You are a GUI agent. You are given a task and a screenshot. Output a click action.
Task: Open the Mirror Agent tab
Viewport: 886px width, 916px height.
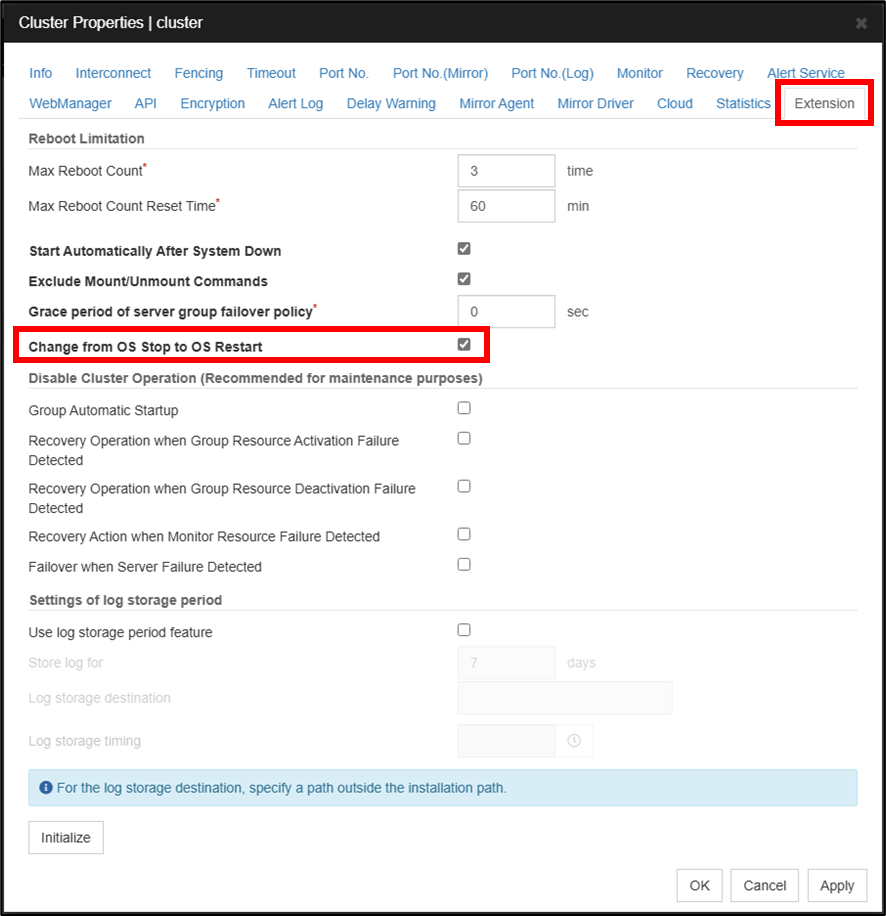click(496, 103)
